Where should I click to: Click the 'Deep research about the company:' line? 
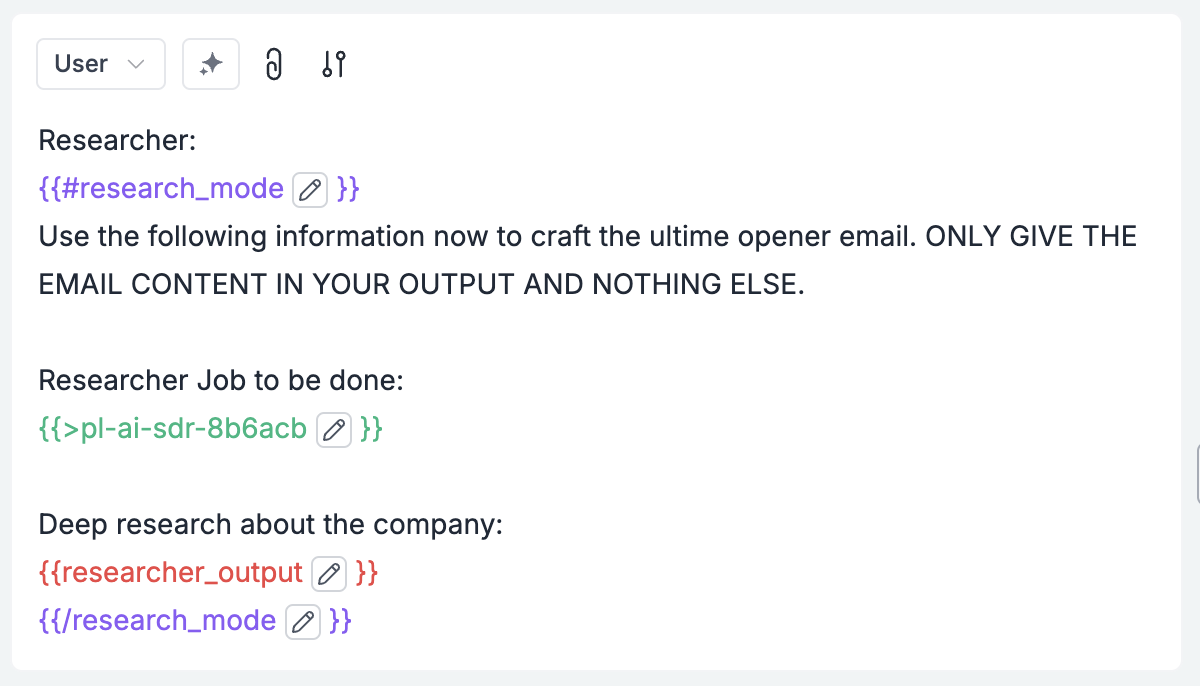pyautogui.click(x=270, y=525)
